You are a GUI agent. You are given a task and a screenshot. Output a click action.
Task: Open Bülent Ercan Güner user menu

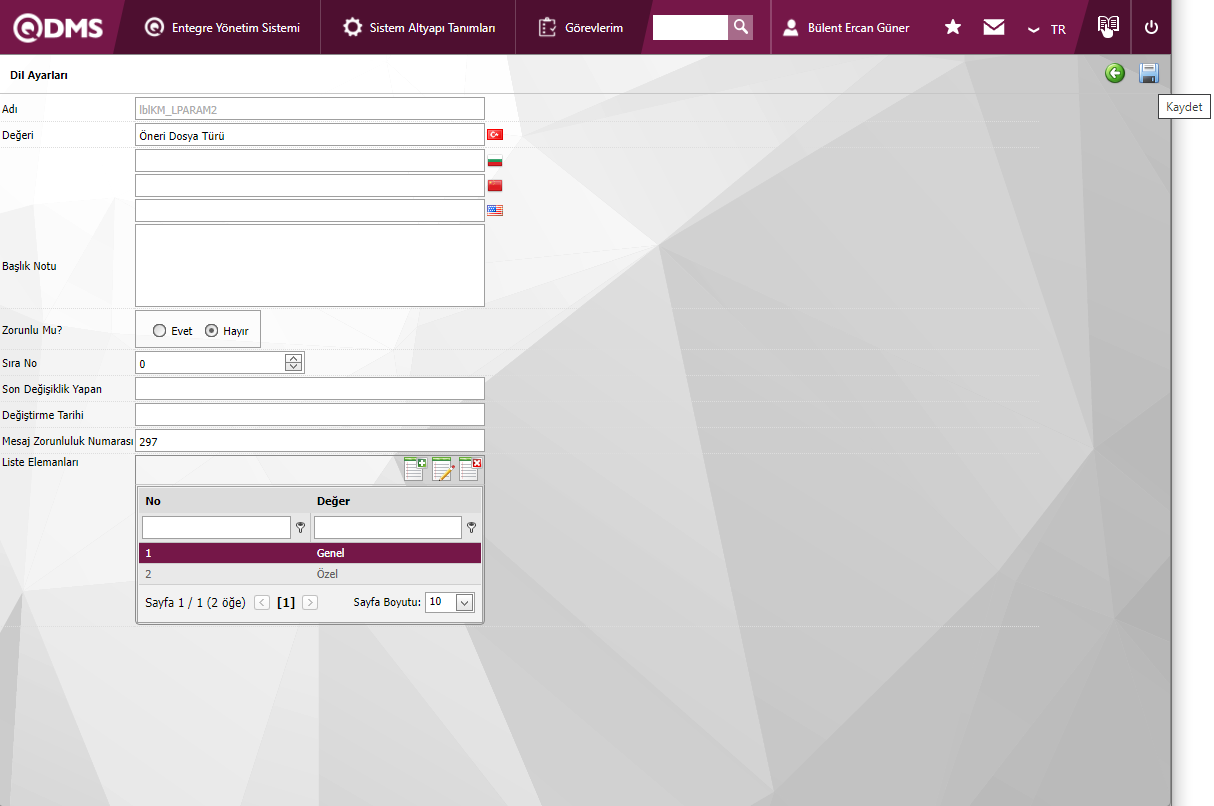tap(846, 27)
